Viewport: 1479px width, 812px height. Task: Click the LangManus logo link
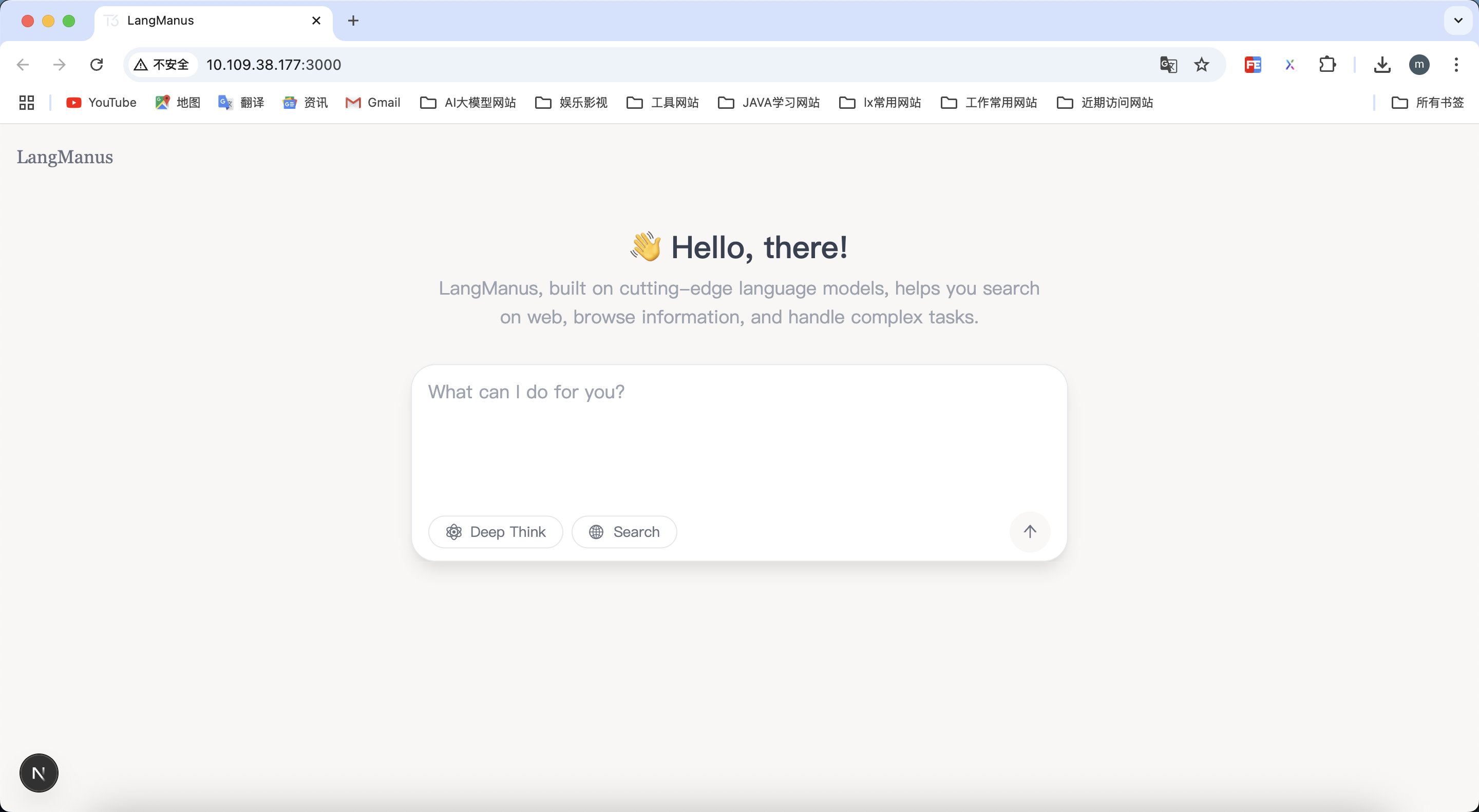[x=65, y=157]
